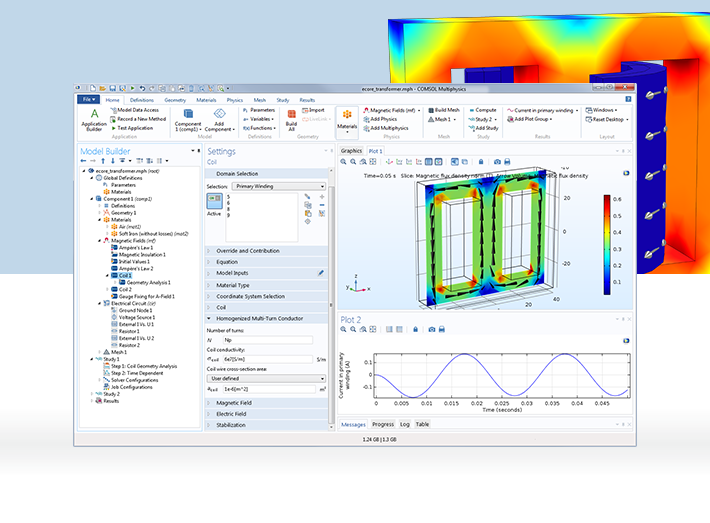This screenshot has width=710, height=523.
Task: Expand the Override and Contribution section
Action: [267, 251]
